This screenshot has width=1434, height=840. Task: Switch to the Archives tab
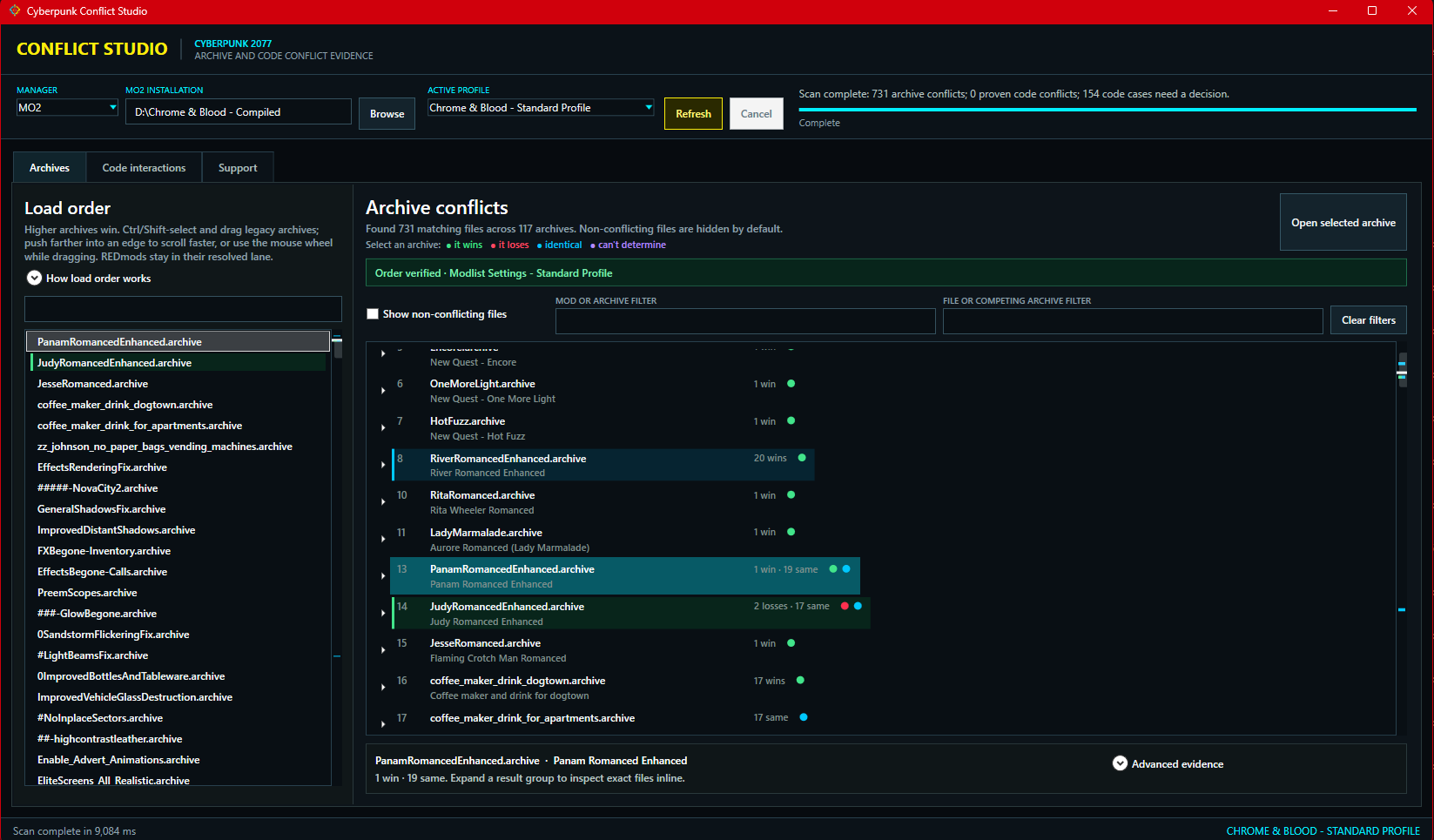(50, 167)
